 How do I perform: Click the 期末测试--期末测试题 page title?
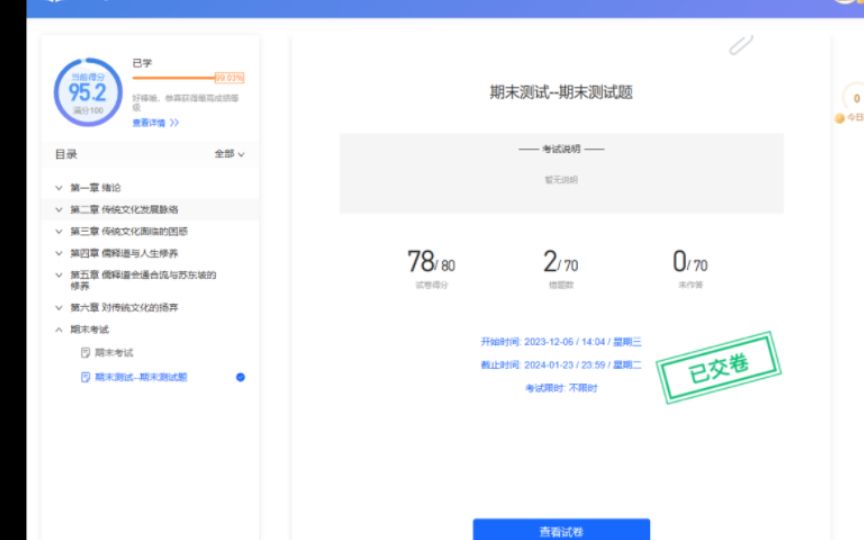(x=561, y=92)
